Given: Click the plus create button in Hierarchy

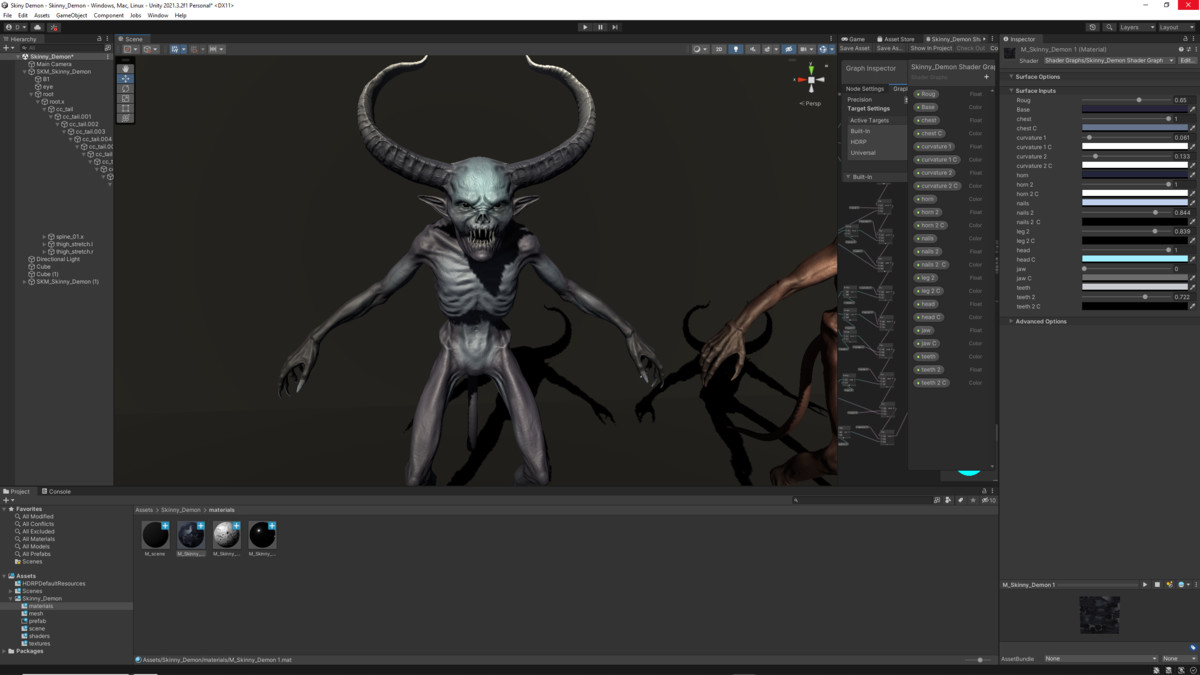Looking at the screenshot, I should (x=7, y=48).
